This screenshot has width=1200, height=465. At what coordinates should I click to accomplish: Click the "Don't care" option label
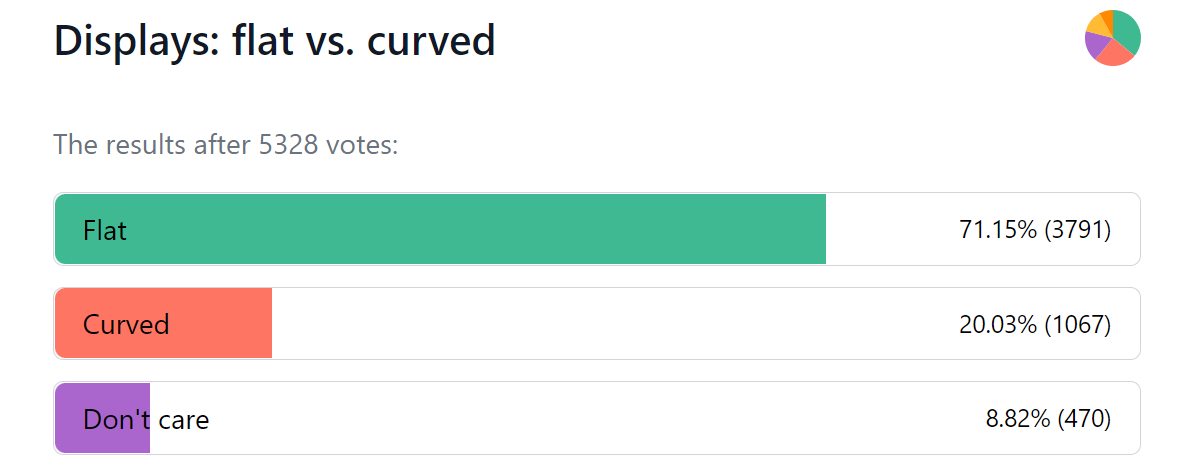coord(146,419)
